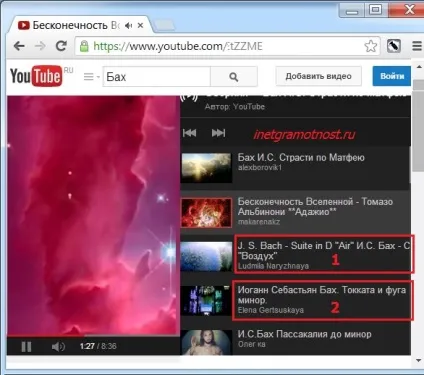This screenshot has height=375, width=424.
Task: Skip to previous playlist track
Action: pyautogui.click(x=190, y=133)
